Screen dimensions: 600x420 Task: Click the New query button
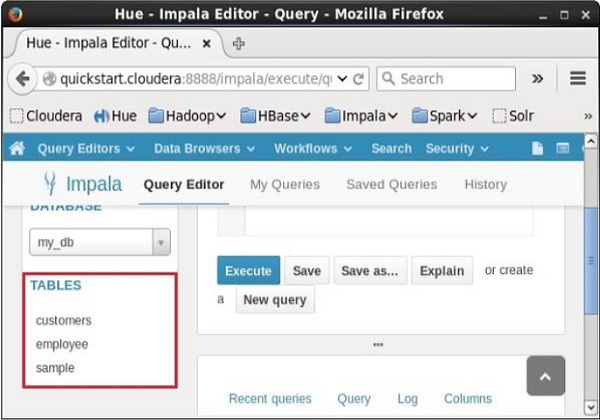tap(275, 299)
